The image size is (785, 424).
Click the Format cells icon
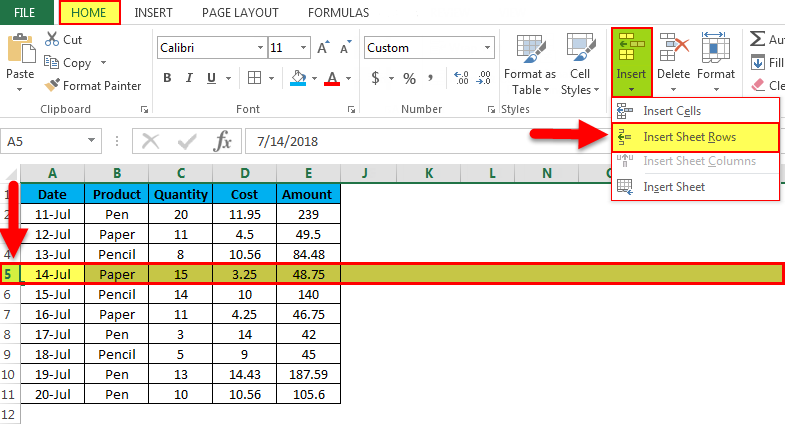[x=715, y=48]
